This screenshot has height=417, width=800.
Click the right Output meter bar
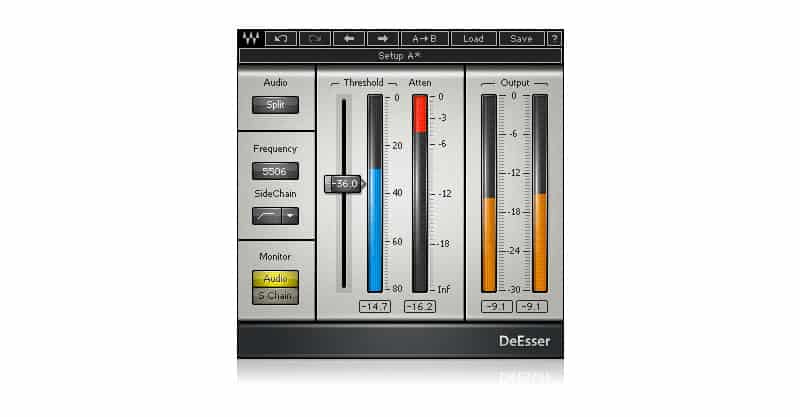pyautogui.click(x=540, y=193)
